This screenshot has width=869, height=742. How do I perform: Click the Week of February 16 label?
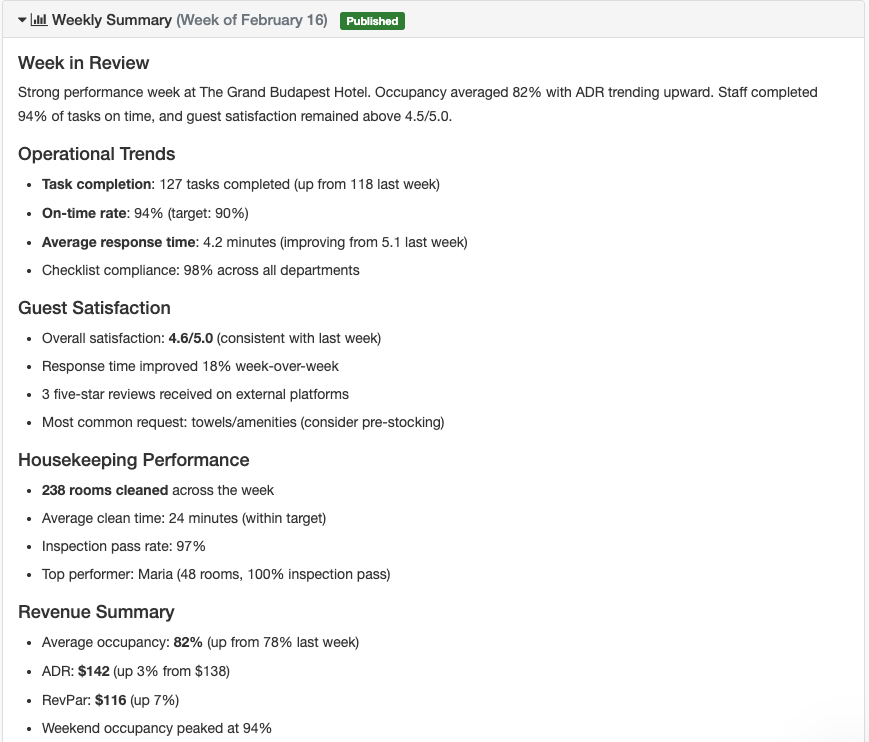[252, 20]
